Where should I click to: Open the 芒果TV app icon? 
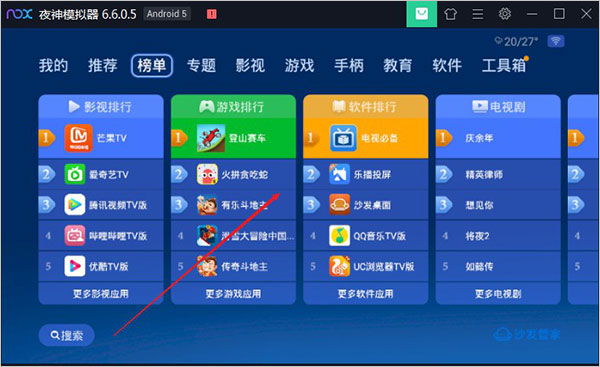coord(78,138)
